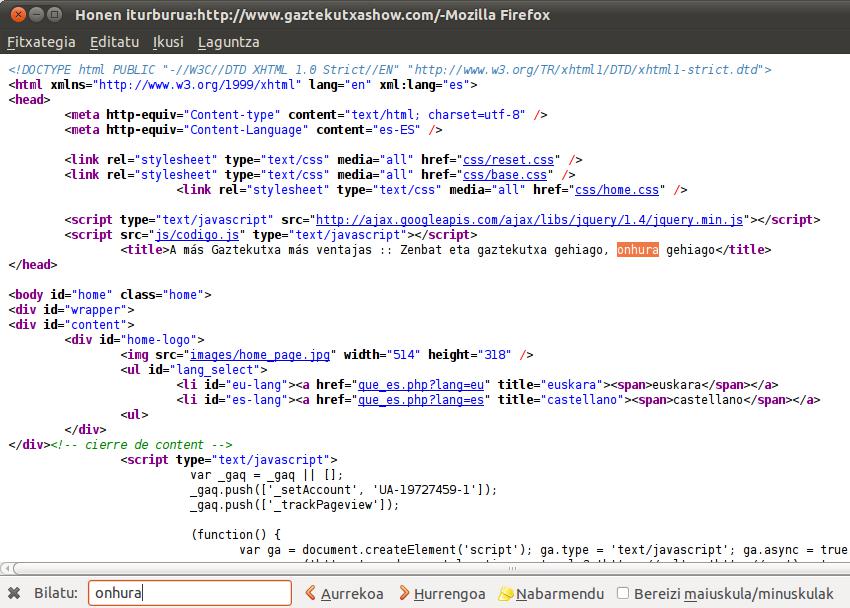Viewport: 850px width, 608px height.
Task: Close the find bar with the X icon
Action: (13, 593)
